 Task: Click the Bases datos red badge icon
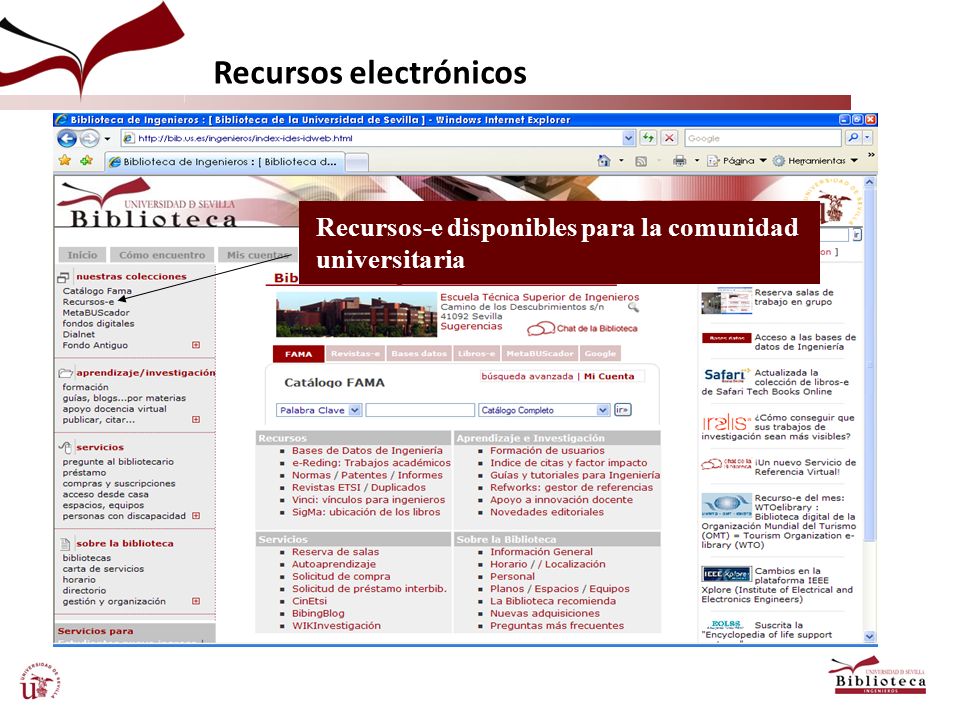tap(726, 338)
